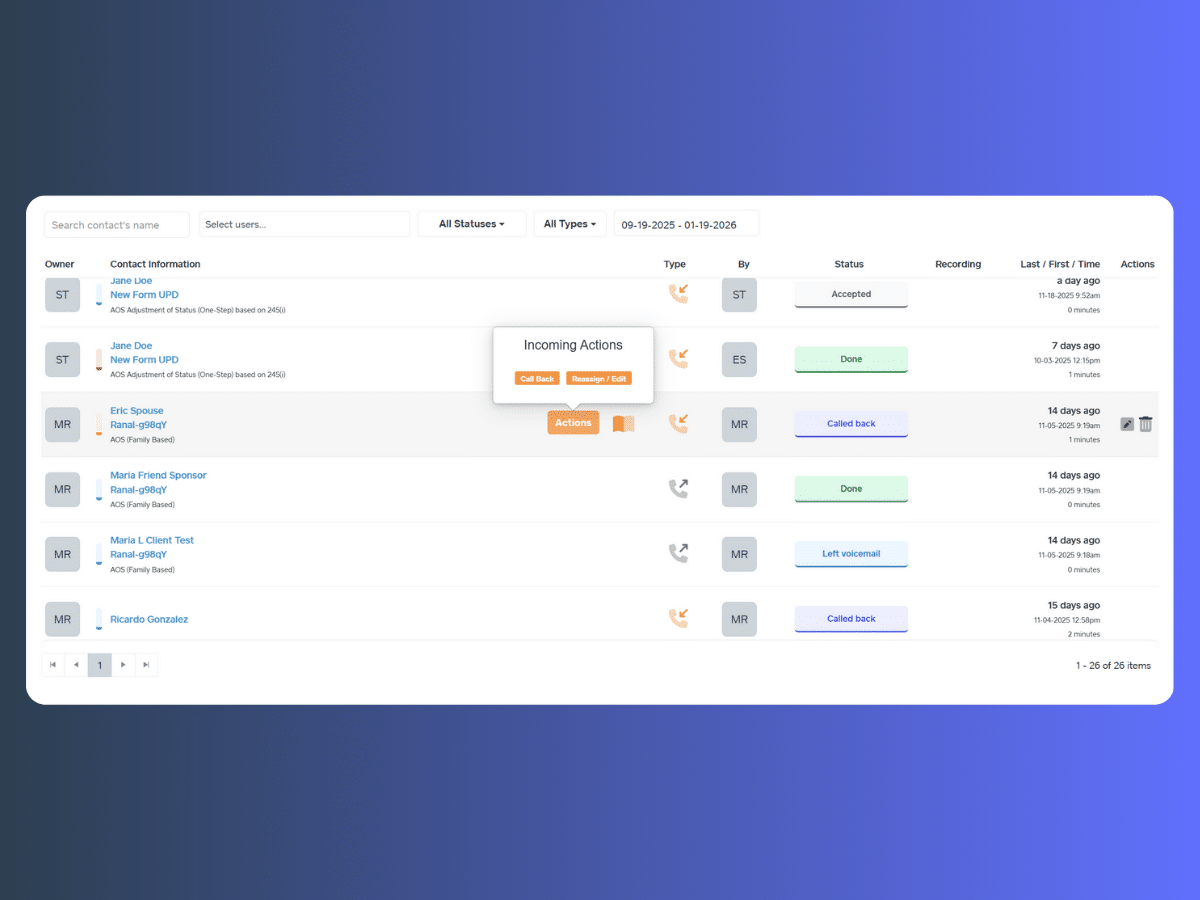
Task: Expand the All Statuses filter dropdown
Action: 471,224
